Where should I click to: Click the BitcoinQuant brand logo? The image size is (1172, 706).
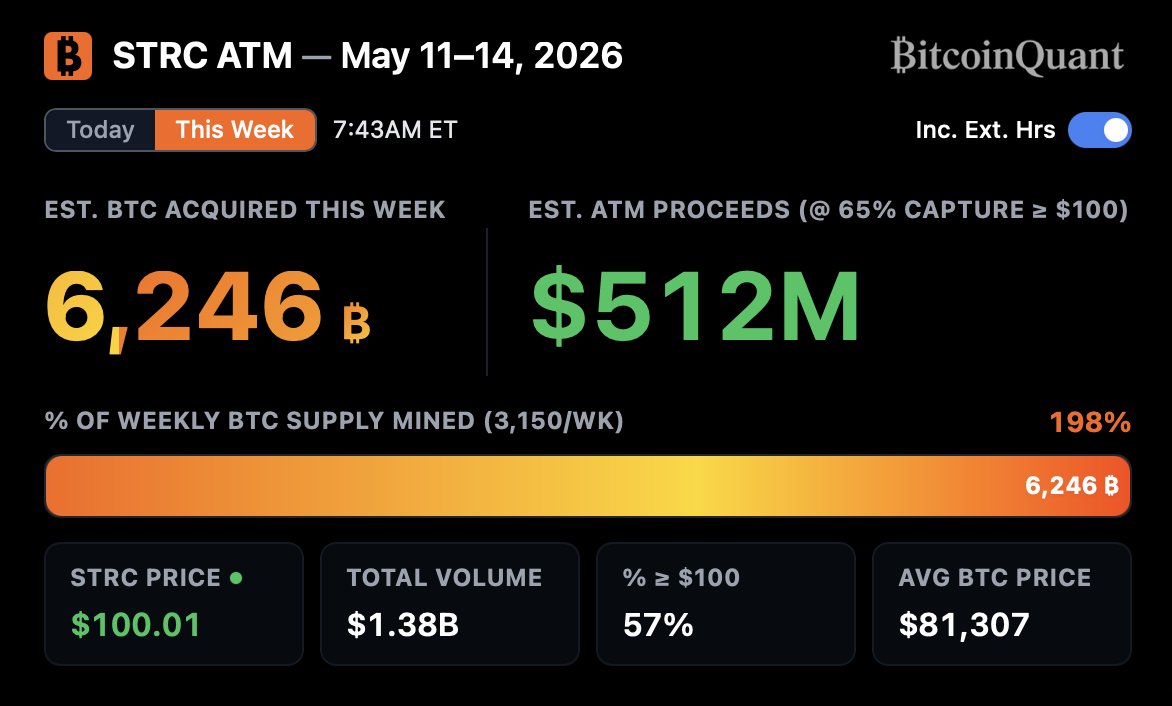(x=1007, y=56)
